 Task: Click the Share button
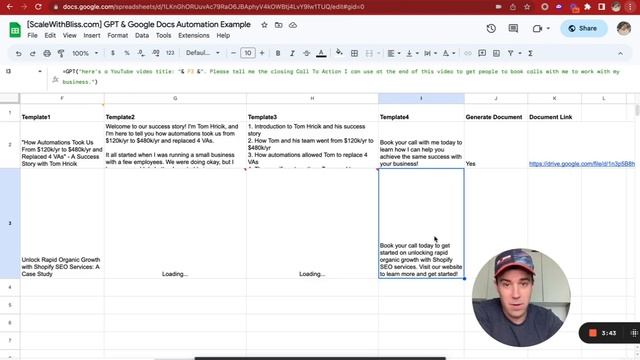[583, 28]
